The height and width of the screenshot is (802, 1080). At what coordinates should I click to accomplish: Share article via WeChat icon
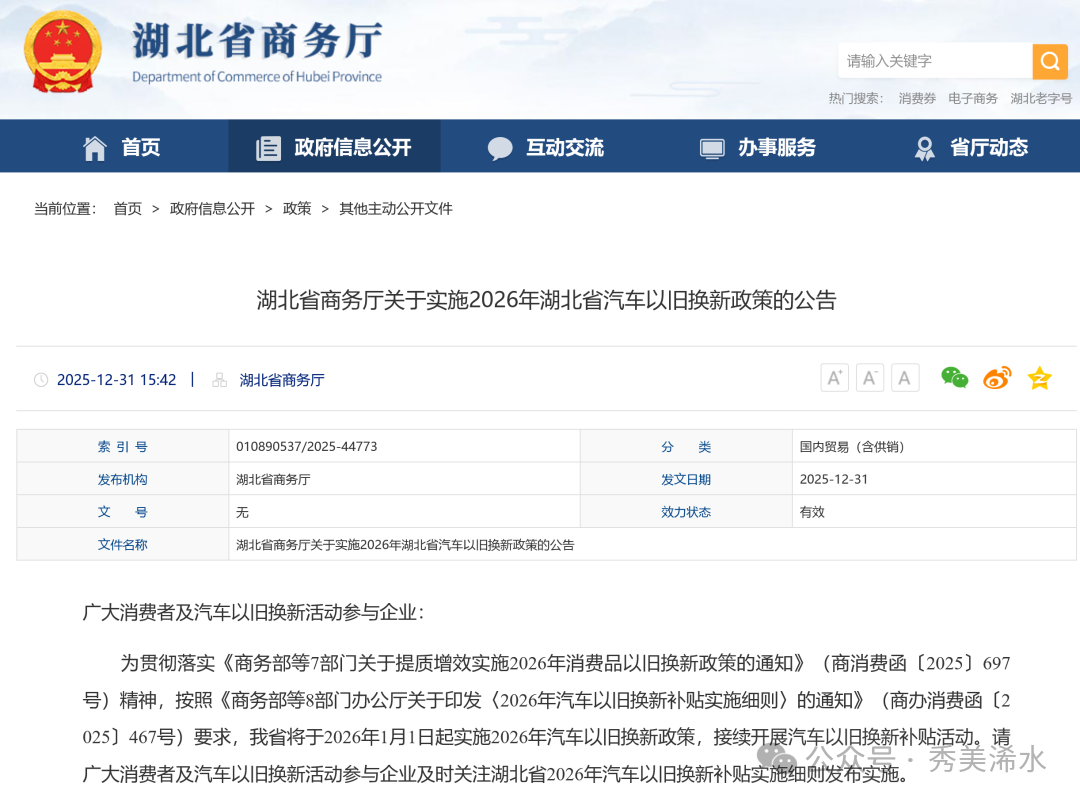(954, 378)
